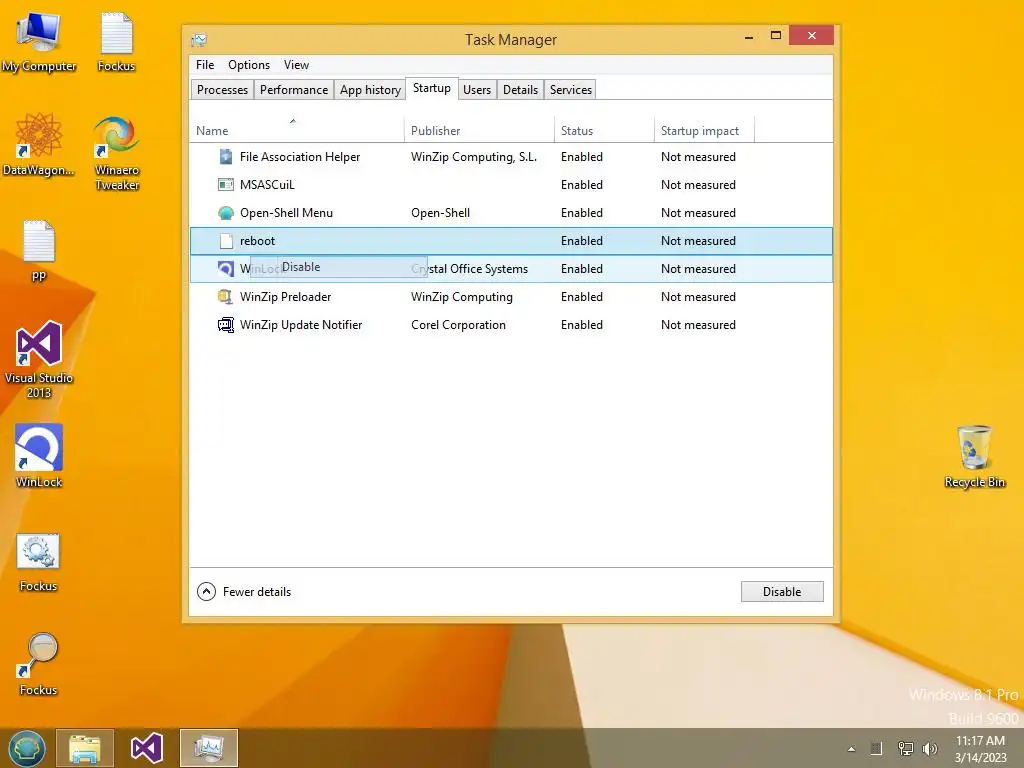Click the WinLock startup entry icon
Screen dimensions: 1024x768
tap(225, 268)
